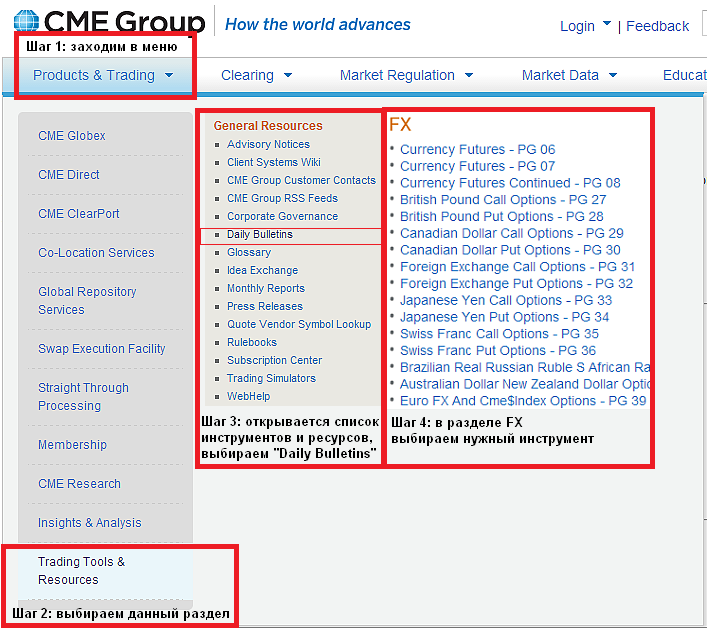
Task: Select Swap Execution Facility
Action: 101,348
